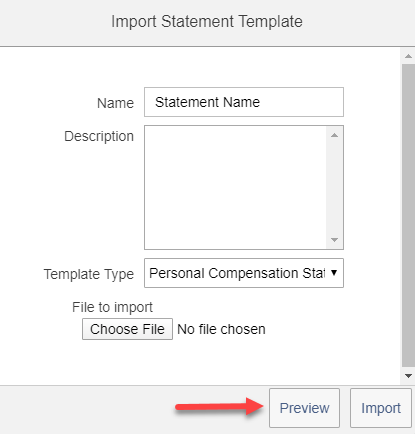This screenshot has height=434, width=415.
Task: Click the Description field label
Action: tap(99, 136)
